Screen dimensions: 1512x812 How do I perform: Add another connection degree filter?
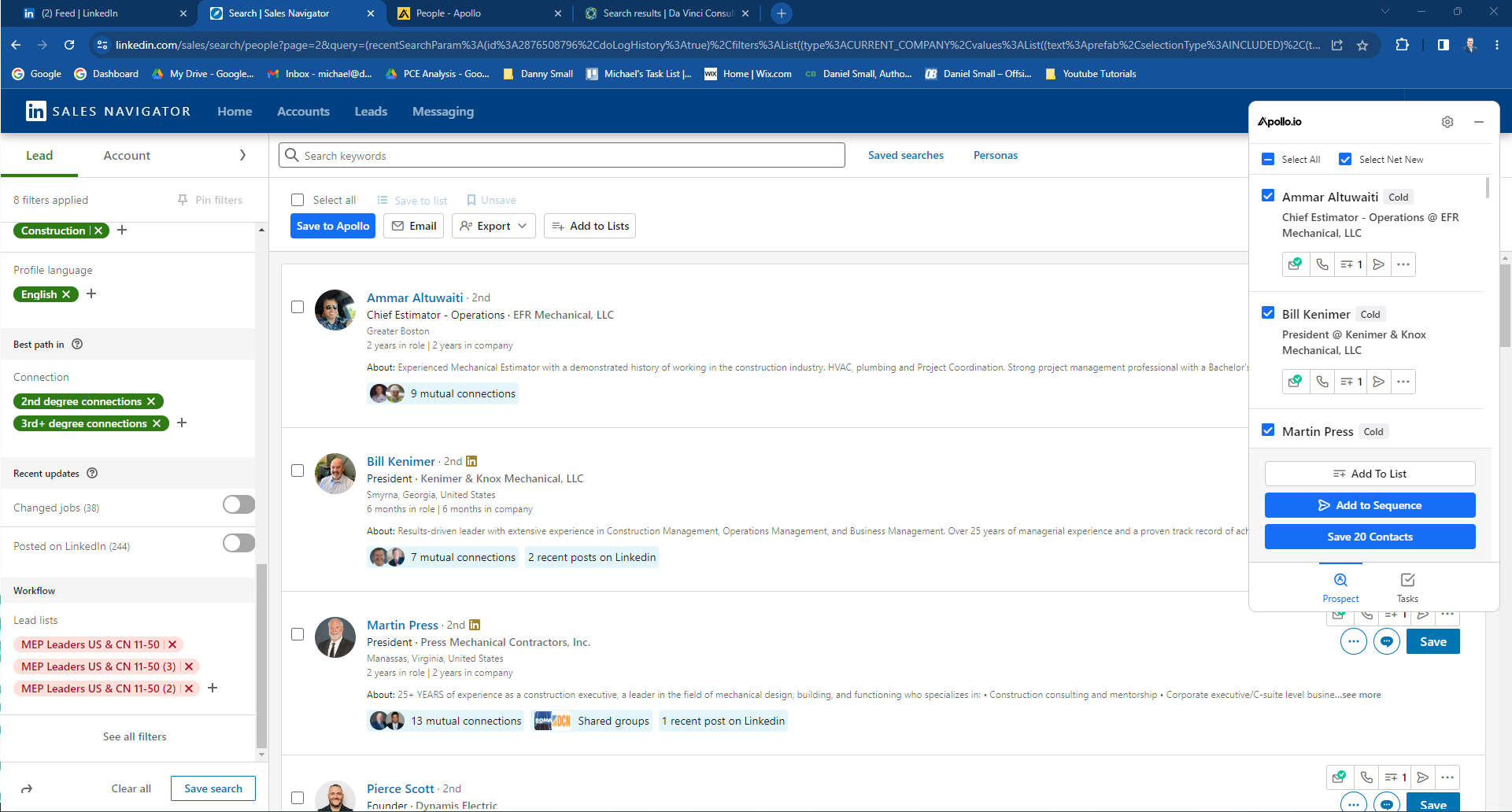pos(182,423)
